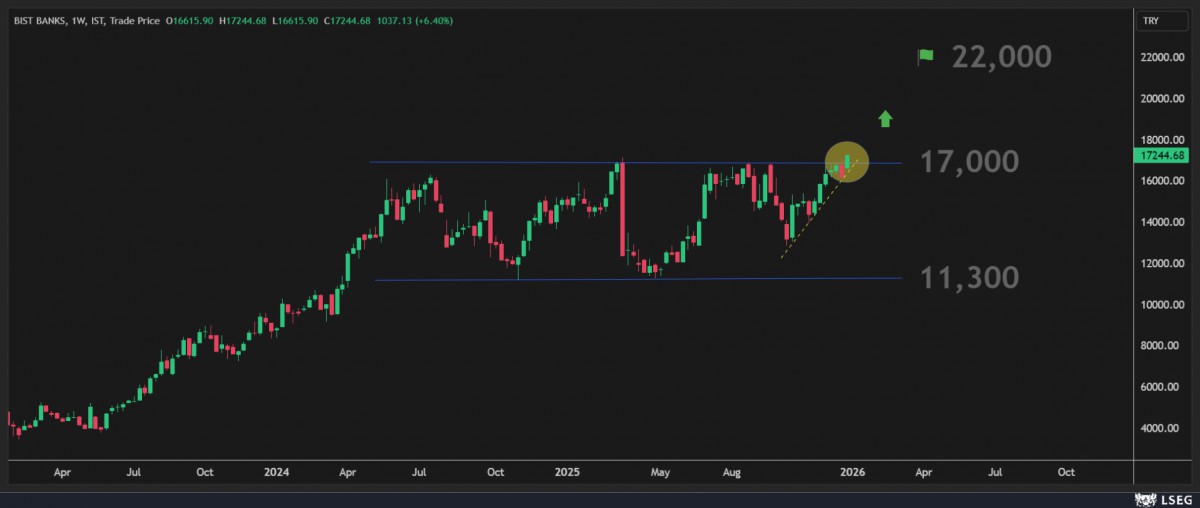Select the large 22,000 target text annotation
The image size is (1200, 508).
tap(1001, 57)
